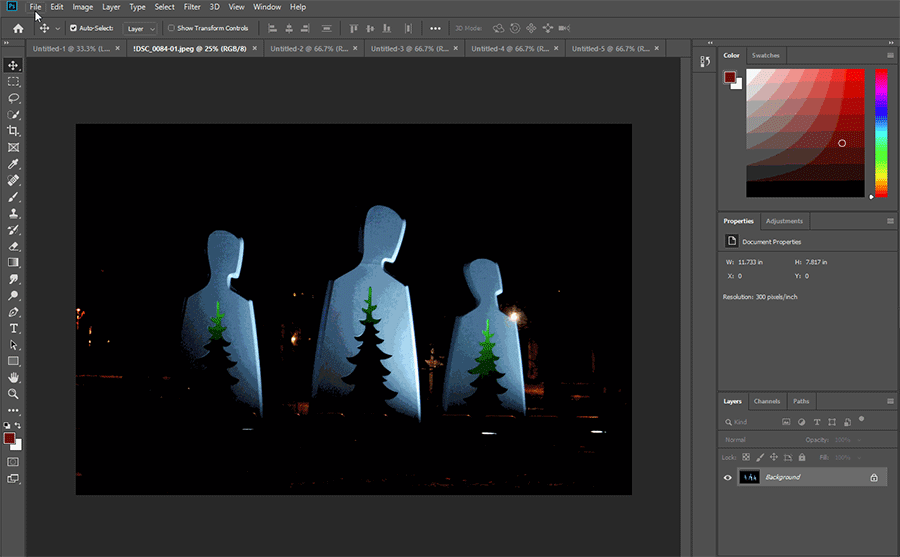Hide the Background layer eye icon
The width and height of the screenshot is (900, 557).
727,478
